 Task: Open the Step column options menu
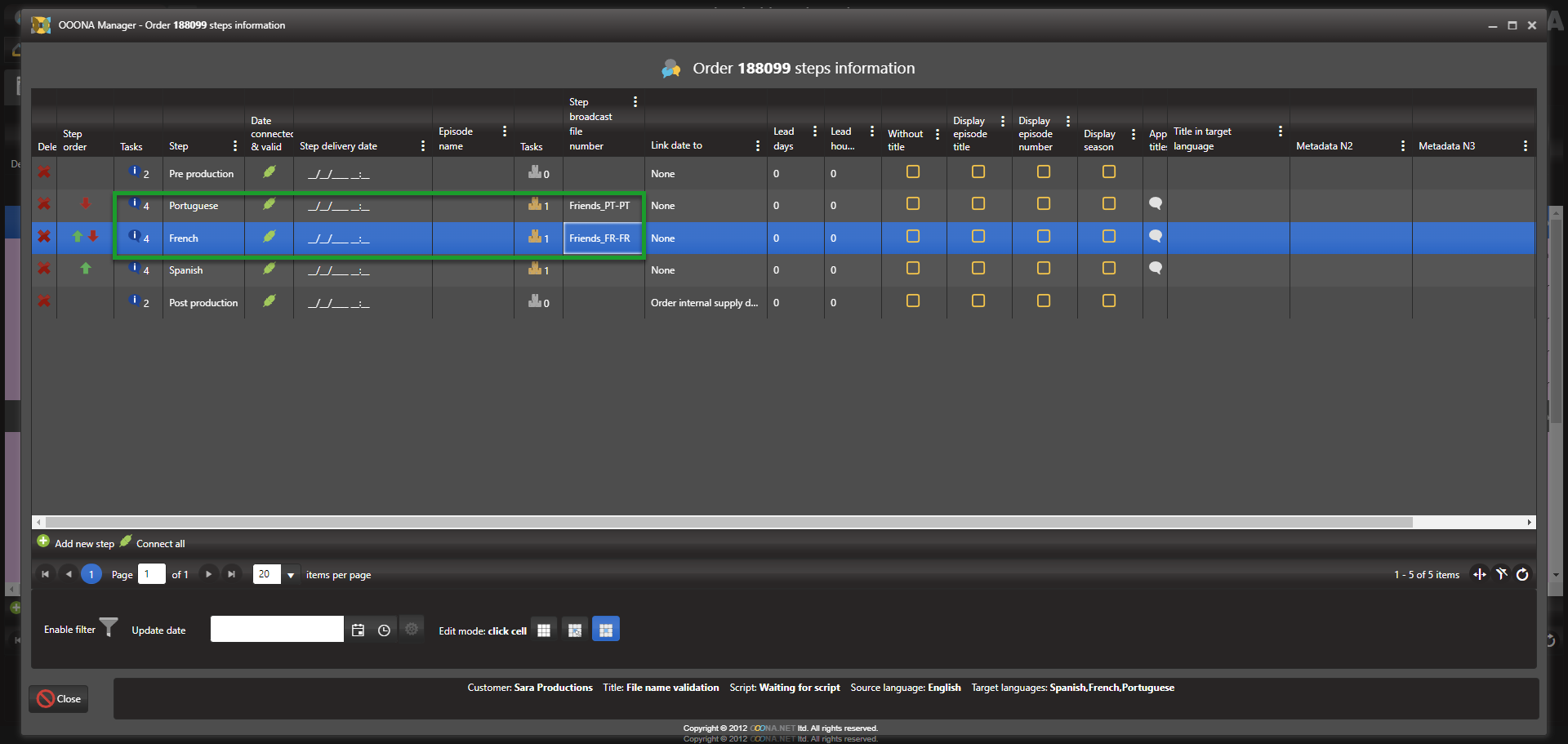235,146
